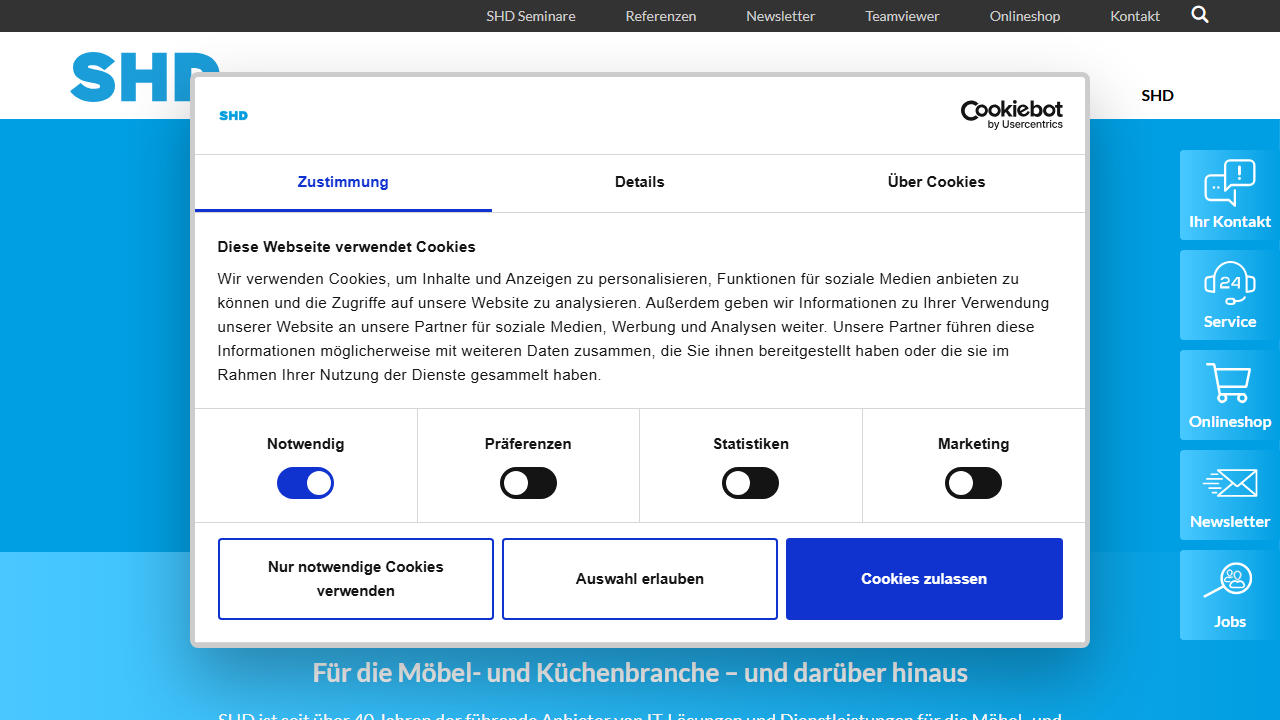Screen dimensions: 1280x720
Task: Switch to the Zustimmung tab
Action: click(x=343, y=182)
